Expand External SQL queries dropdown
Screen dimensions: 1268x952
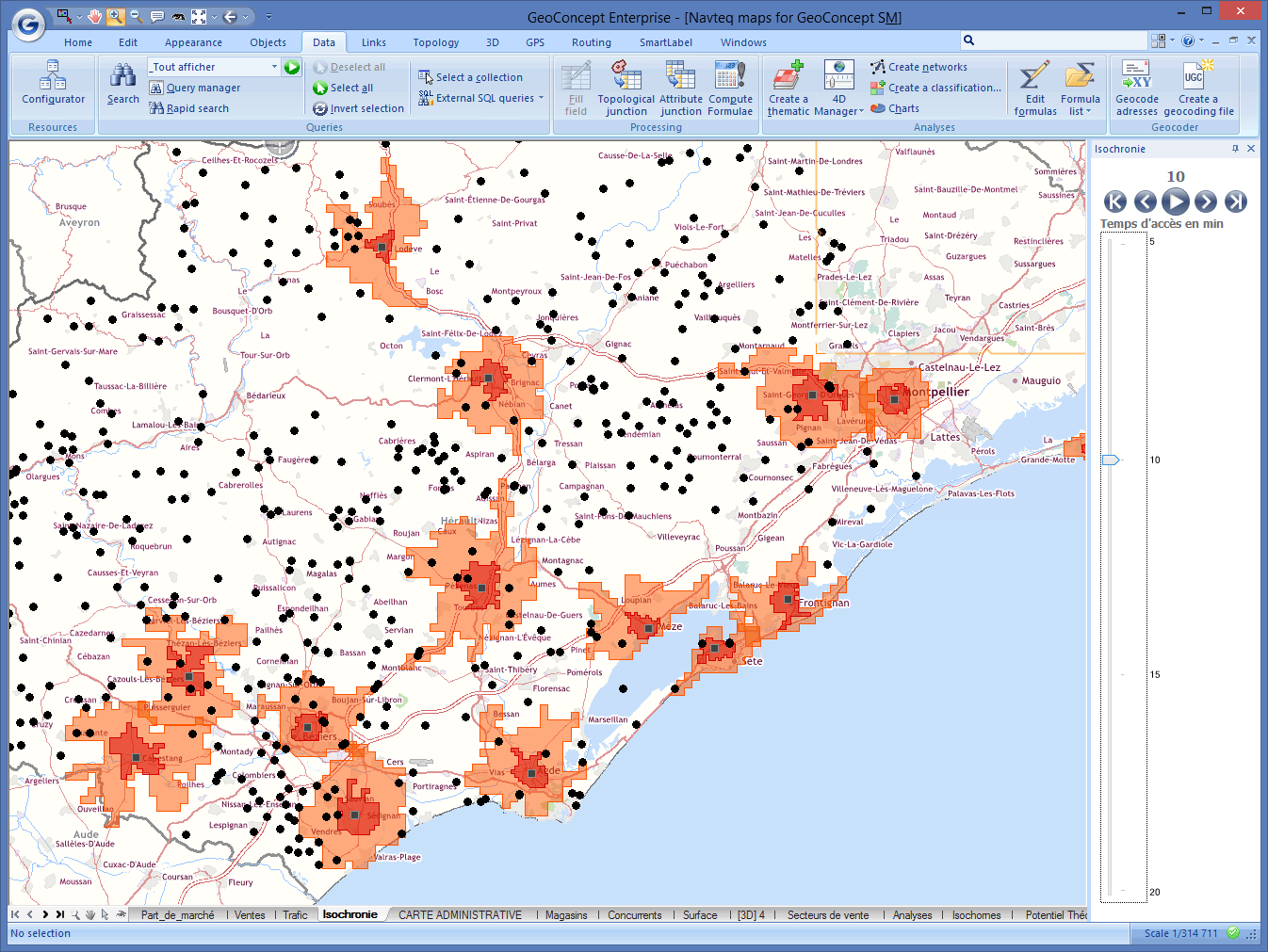click(x=541, y=98)
